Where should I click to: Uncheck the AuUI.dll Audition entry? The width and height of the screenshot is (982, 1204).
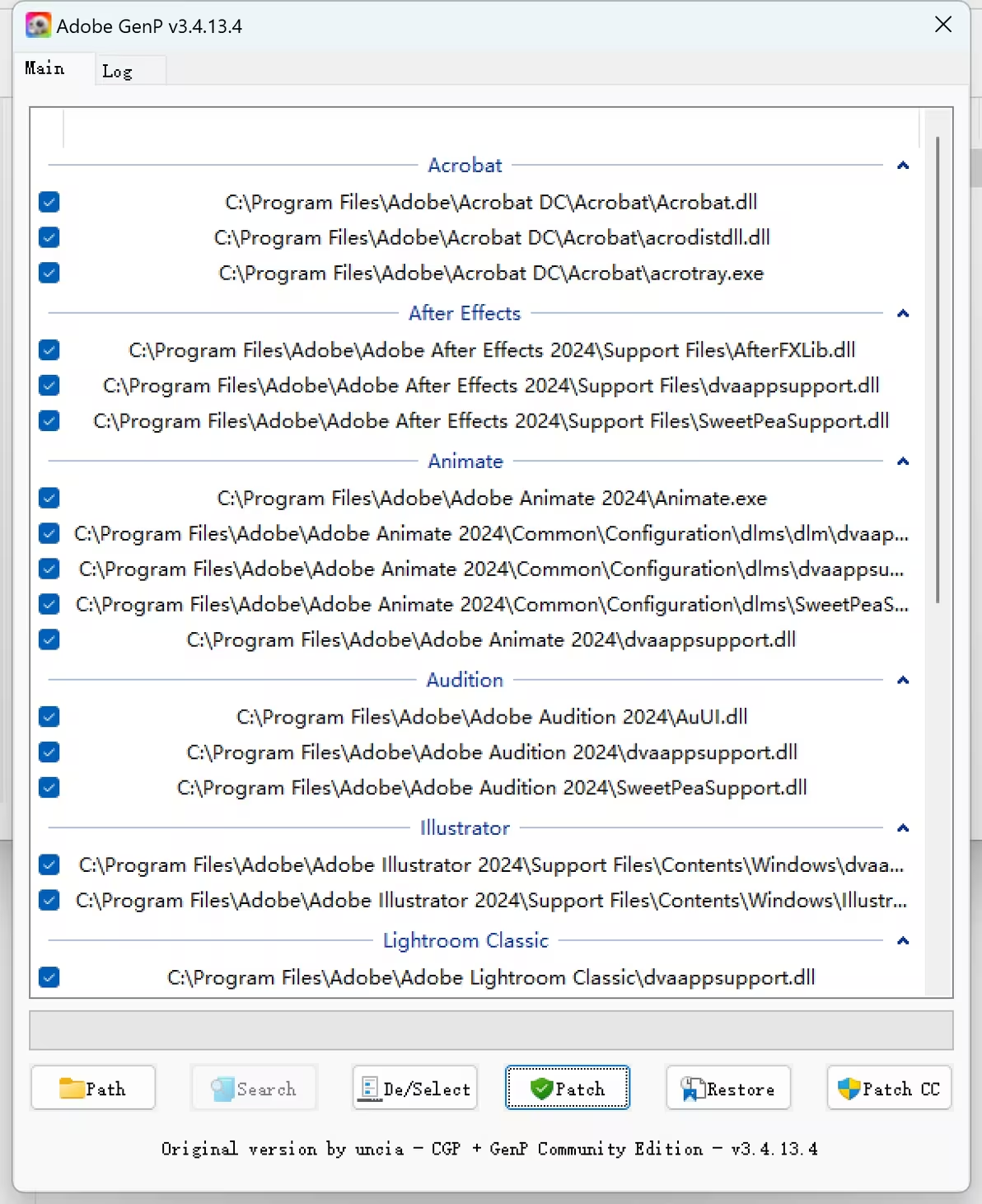(49, 716)
